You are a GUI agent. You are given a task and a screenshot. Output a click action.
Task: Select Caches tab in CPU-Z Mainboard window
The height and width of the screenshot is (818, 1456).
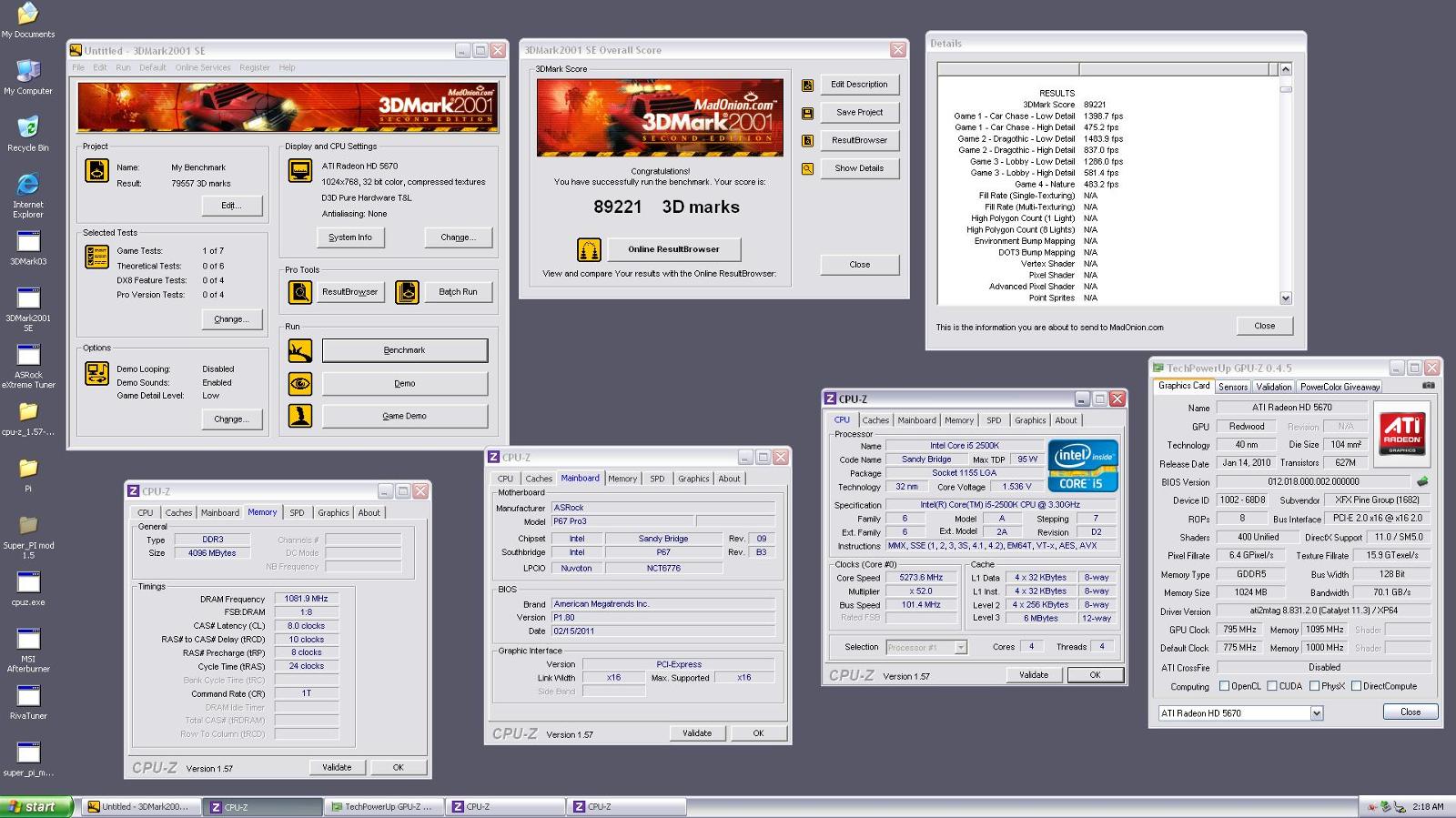(x=538, y=479)
